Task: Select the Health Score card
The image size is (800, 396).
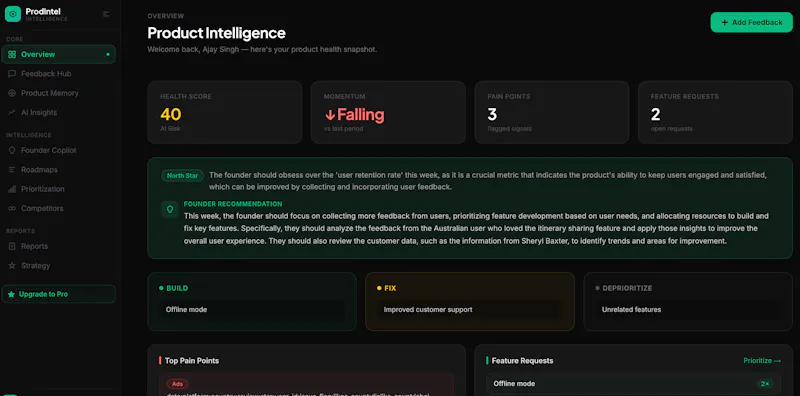Action: [224, 112]
